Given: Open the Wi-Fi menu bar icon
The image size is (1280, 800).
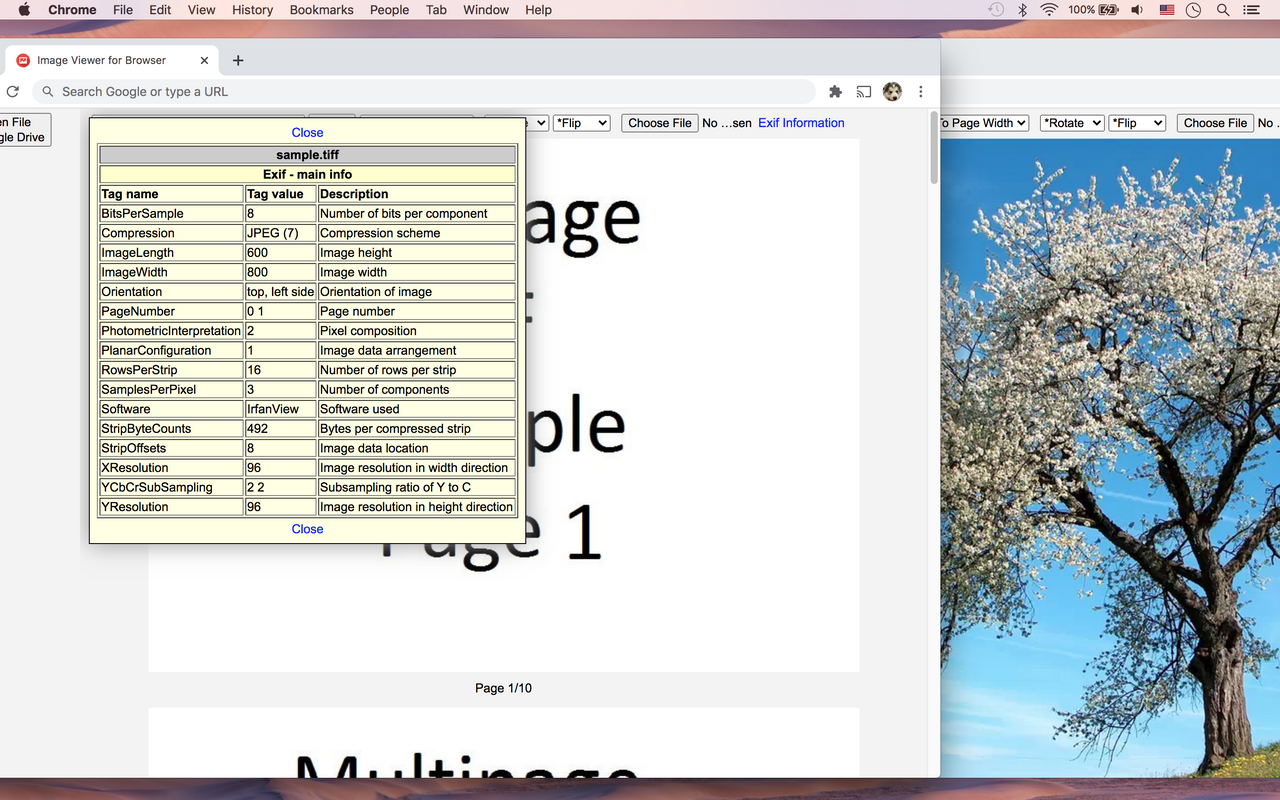Looking at the screenshot, I should [1047, 10].
